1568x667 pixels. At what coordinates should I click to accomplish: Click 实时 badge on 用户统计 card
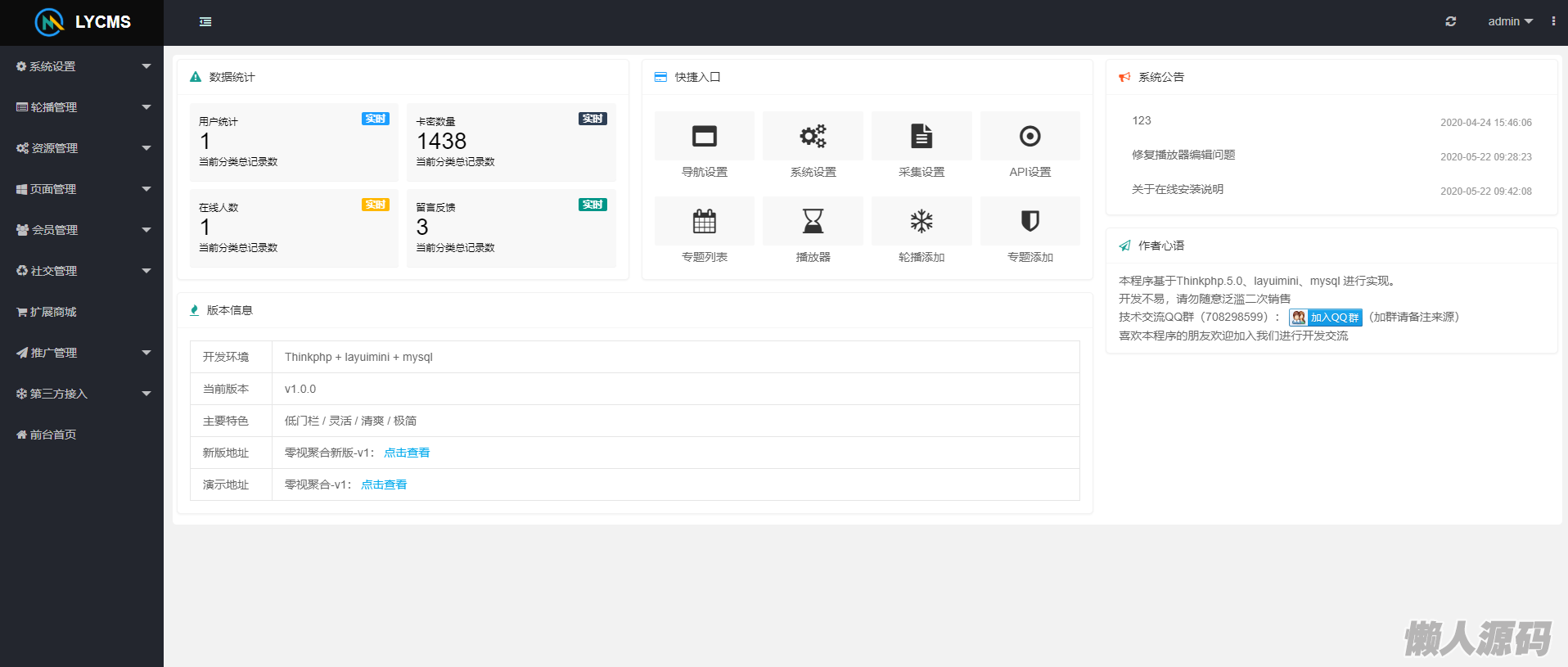coord(376,119)
